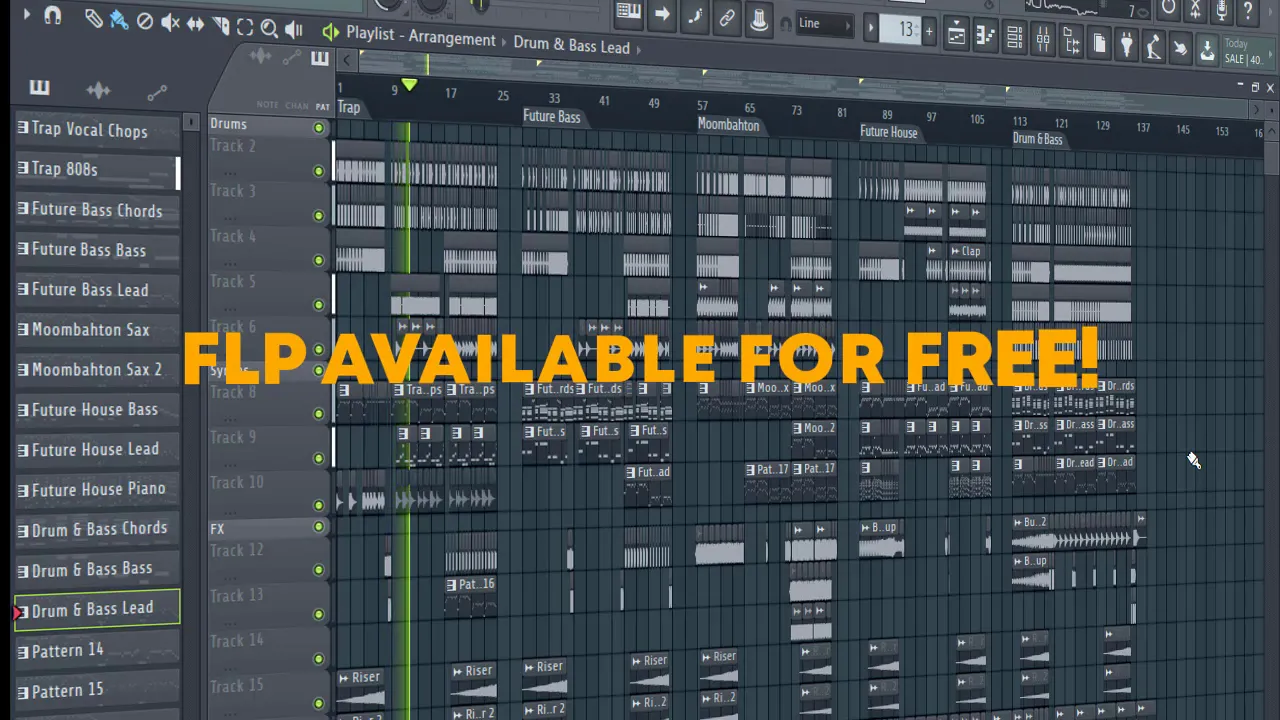
Task: Toggle typing keyboard to piano button
Action: coord(629,12)
